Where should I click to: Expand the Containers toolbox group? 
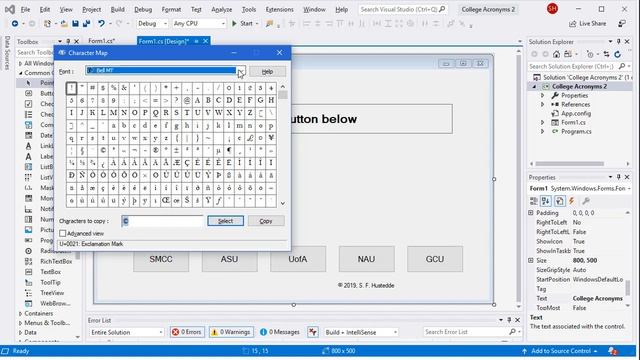[20, 313]
